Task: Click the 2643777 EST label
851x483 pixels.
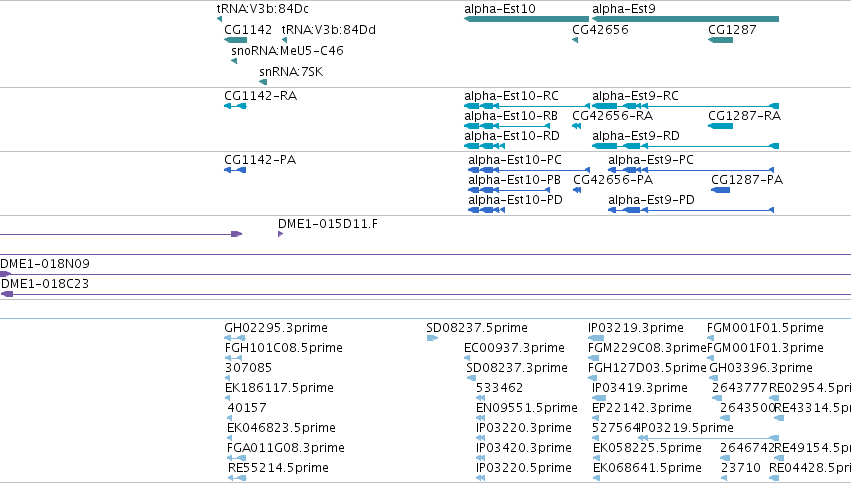Action: 740,388
